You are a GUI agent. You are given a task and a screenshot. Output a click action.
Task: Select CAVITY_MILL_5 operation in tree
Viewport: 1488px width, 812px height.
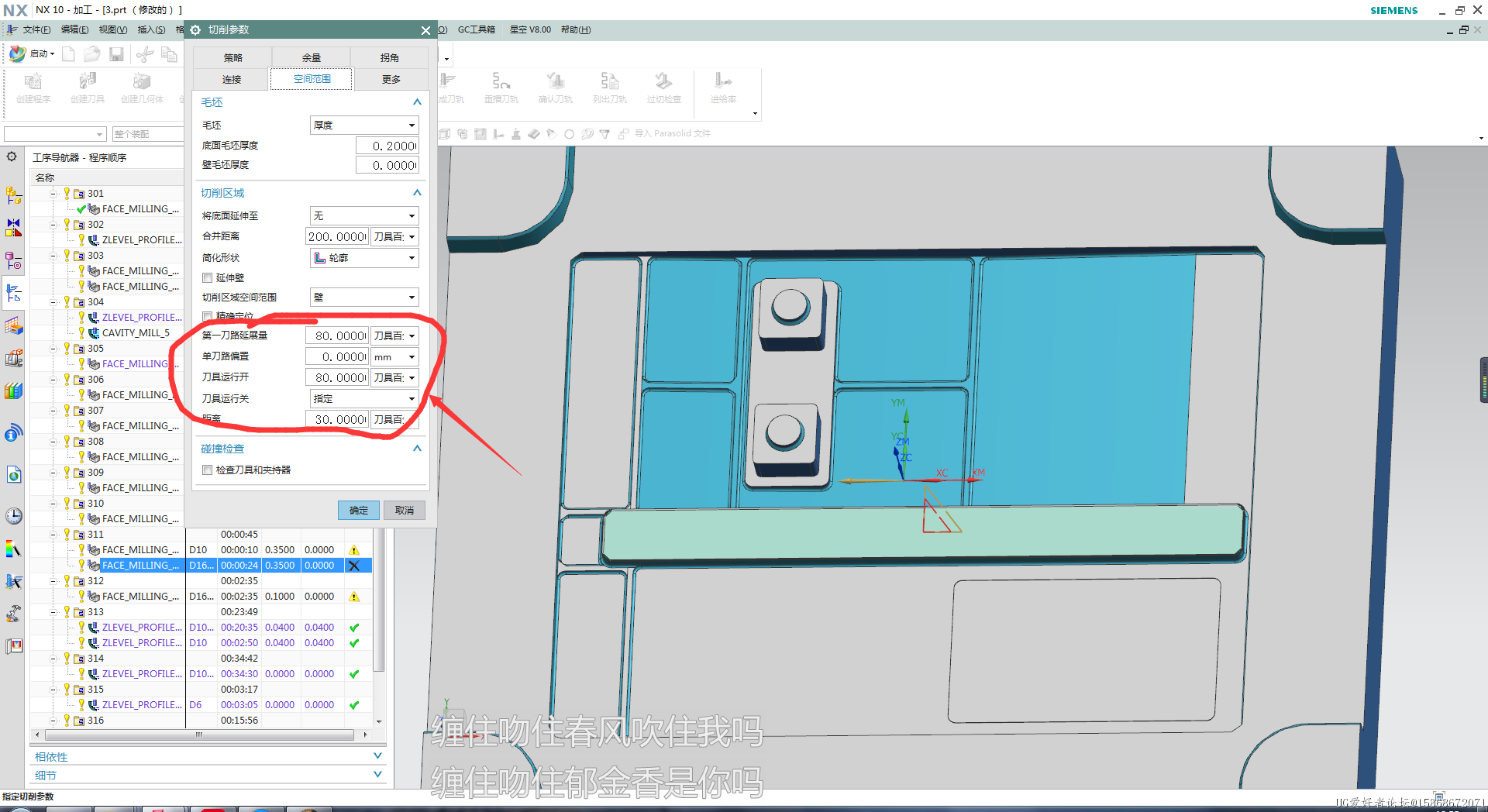pos(136,332)
